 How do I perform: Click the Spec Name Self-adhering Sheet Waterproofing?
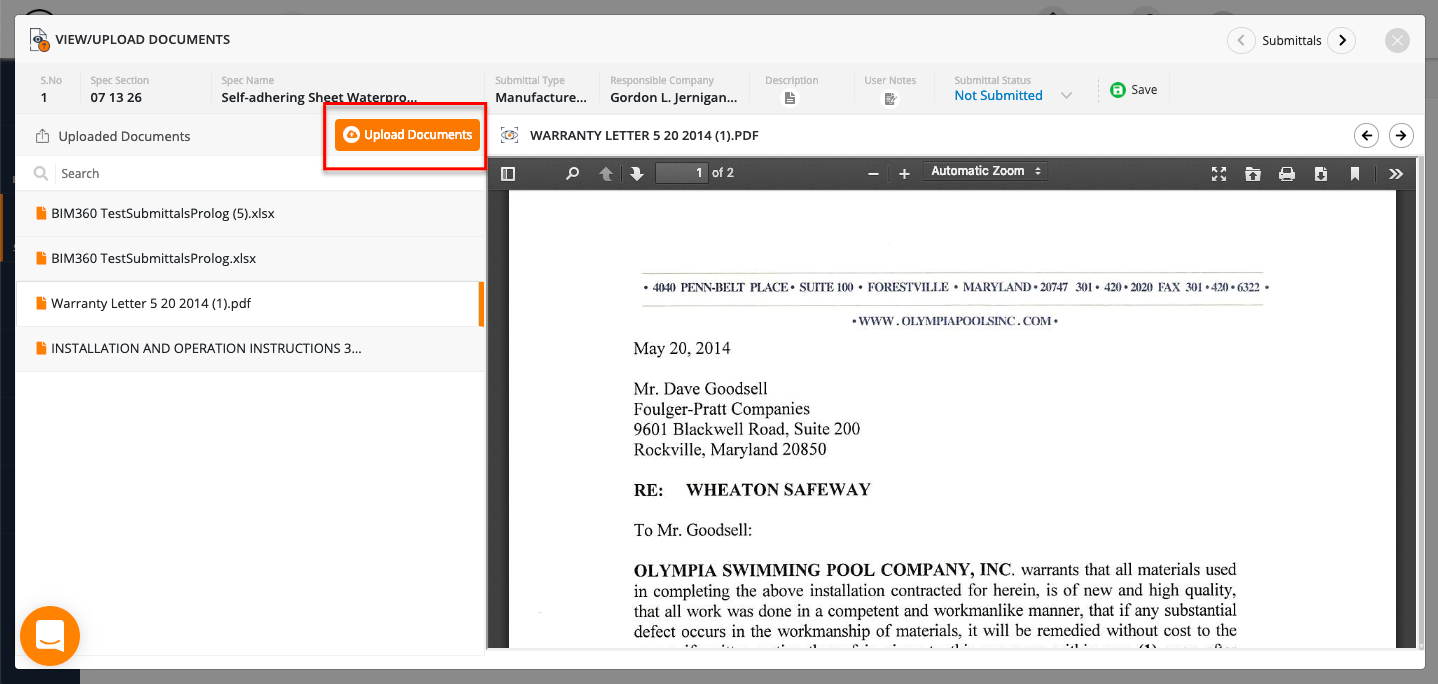(x=319, y=98)
